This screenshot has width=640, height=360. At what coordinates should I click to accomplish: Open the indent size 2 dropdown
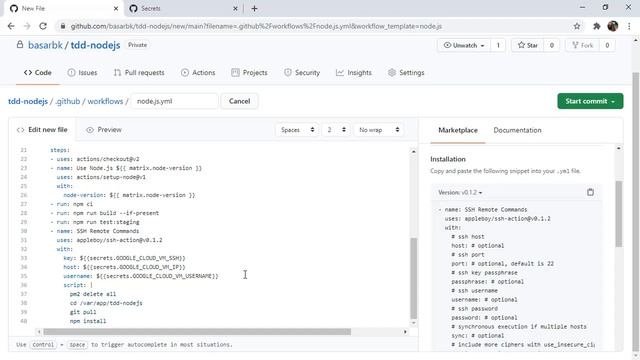[336, 130]
